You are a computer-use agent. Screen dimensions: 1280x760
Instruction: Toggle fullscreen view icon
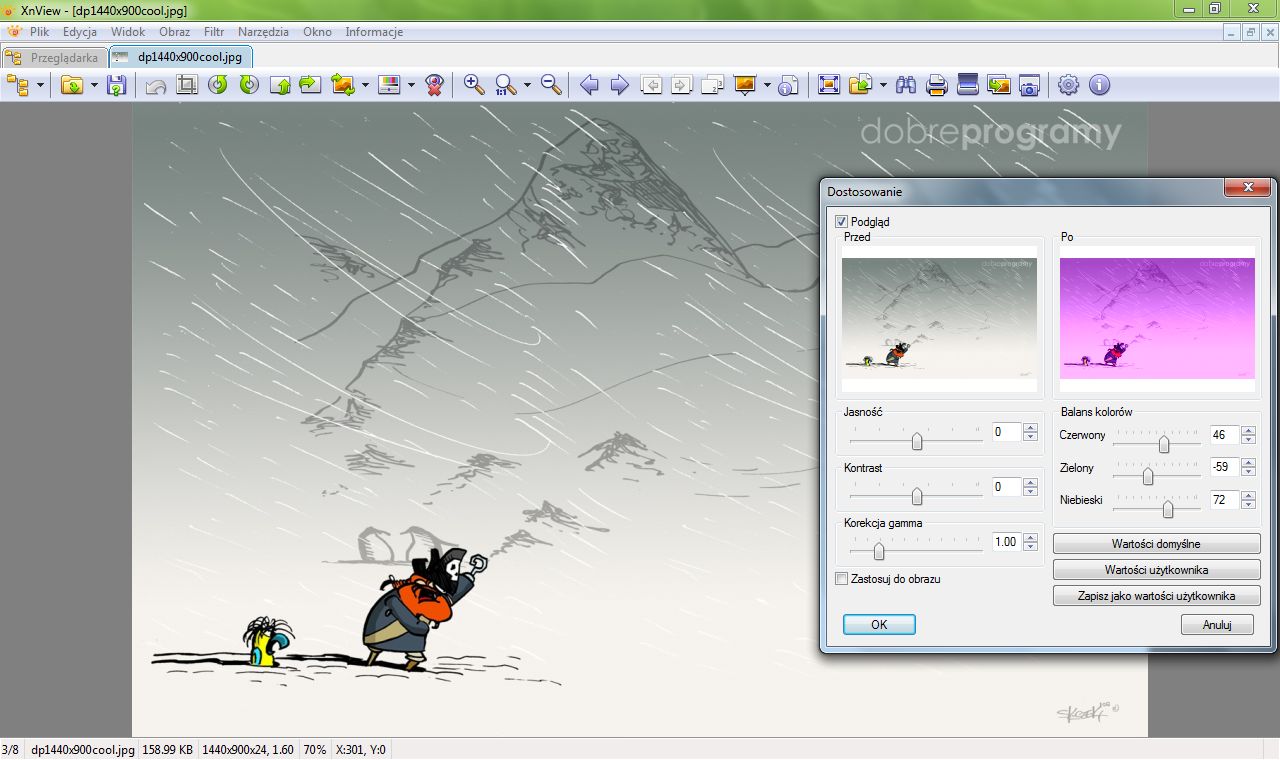(x=828, y=85)
